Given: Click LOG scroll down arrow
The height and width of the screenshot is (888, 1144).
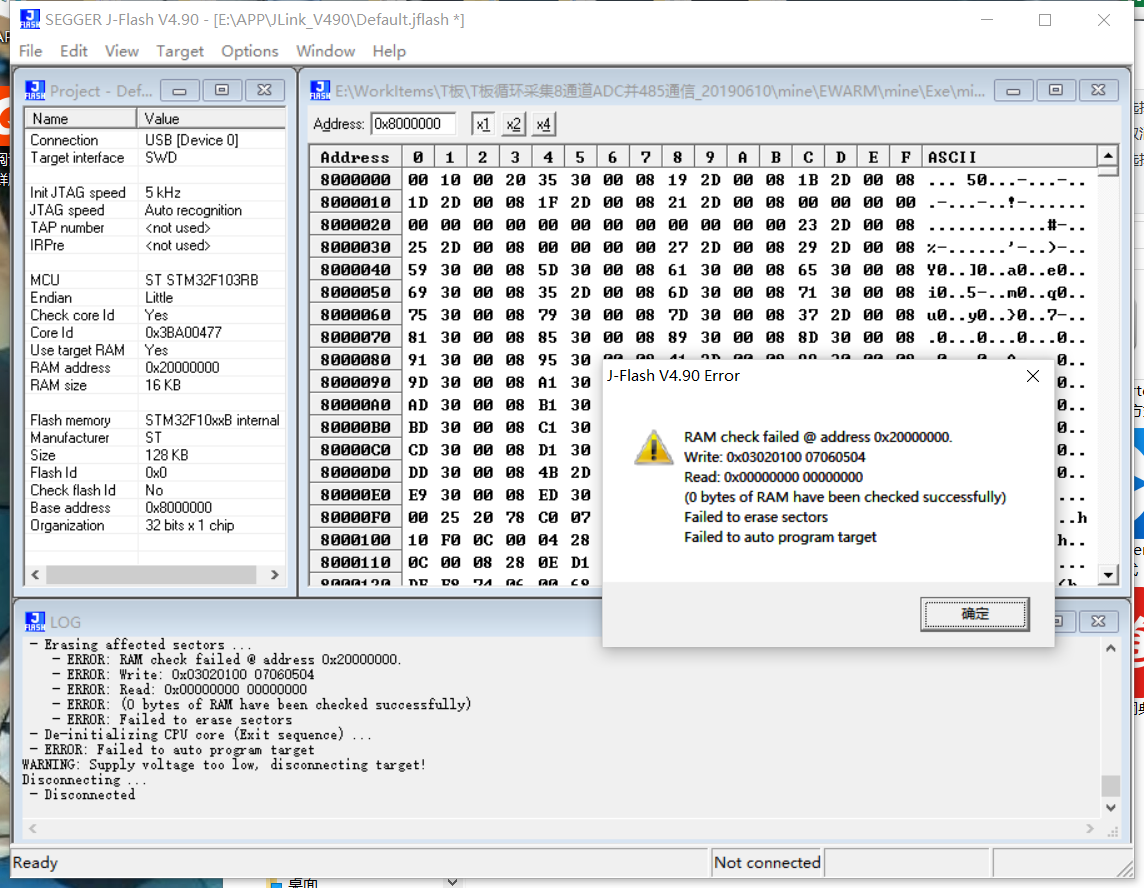Looking at the screenshot, I should click(x=1110, y=808).
